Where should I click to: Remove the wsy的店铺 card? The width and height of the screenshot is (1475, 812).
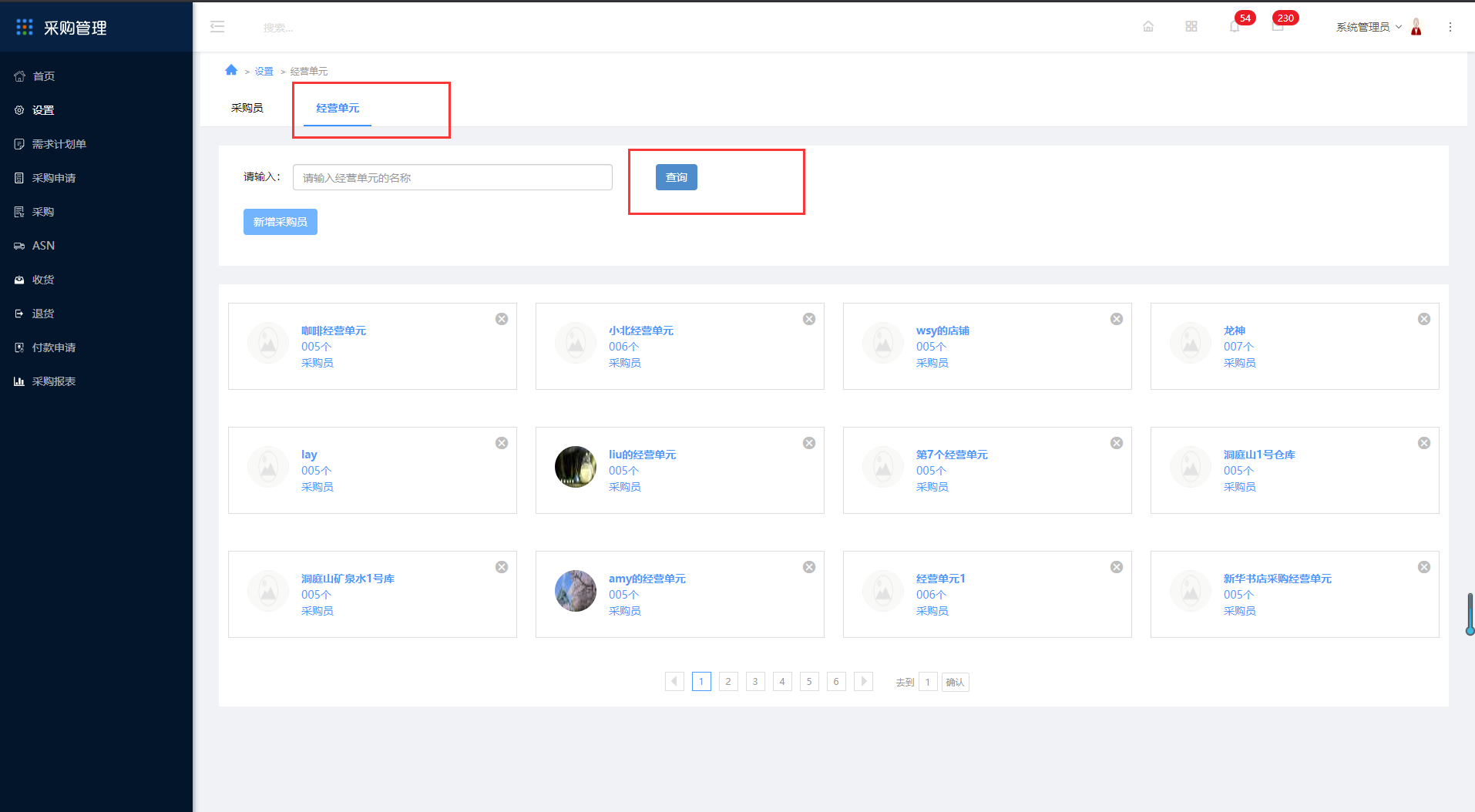click(1117, 319)
